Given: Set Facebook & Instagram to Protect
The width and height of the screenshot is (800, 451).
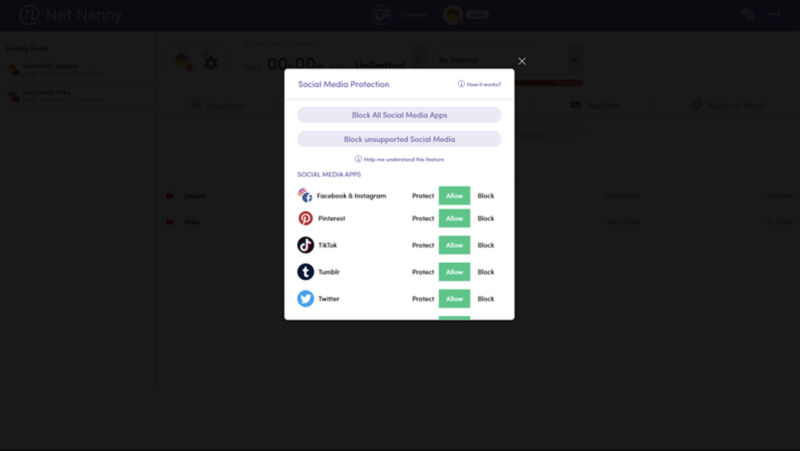Looking at the screenshot, I should click(x=423, y=196).
